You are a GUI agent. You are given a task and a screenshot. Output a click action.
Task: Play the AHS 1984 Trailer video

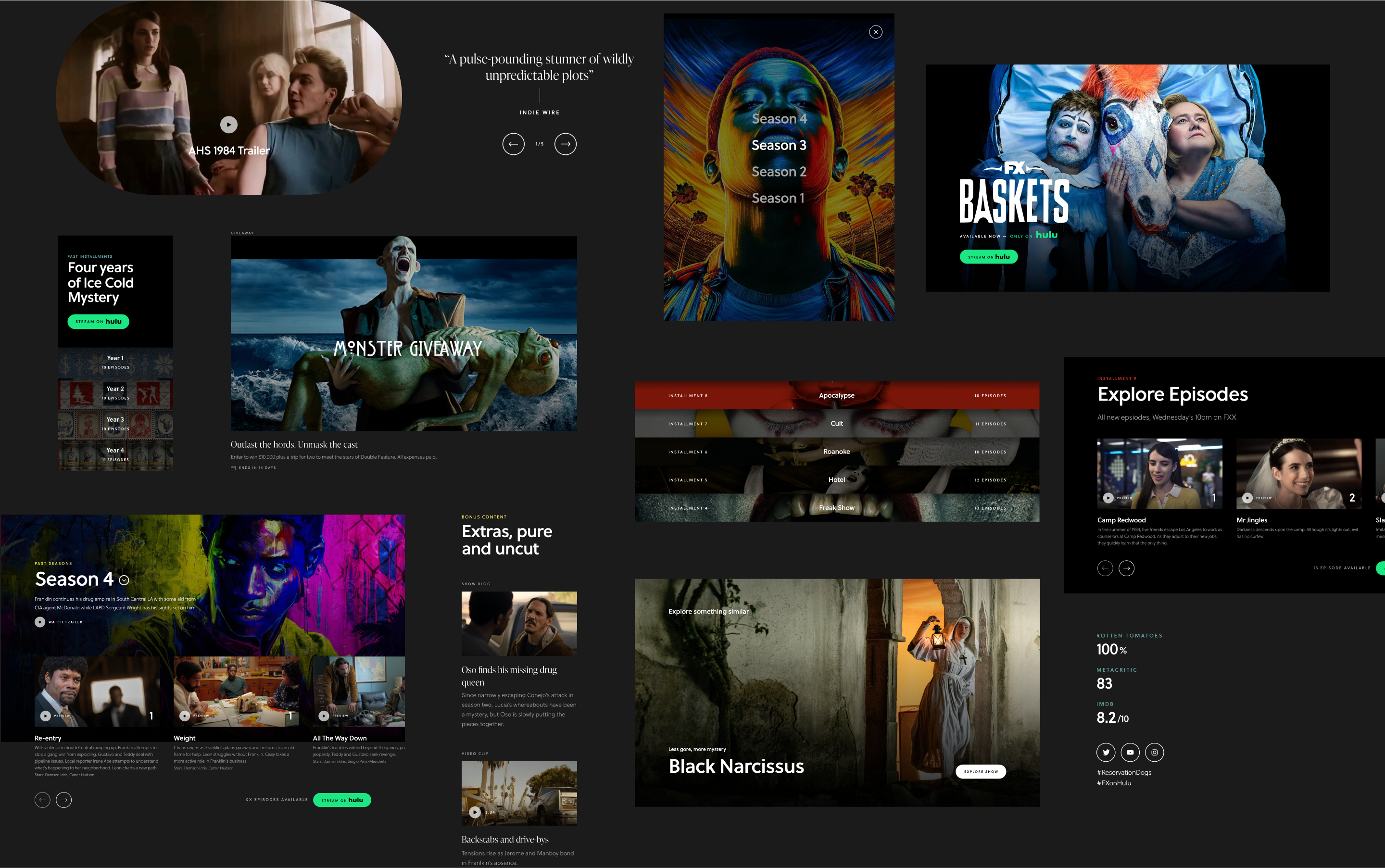pyautogui.click(x=228, y=125)
